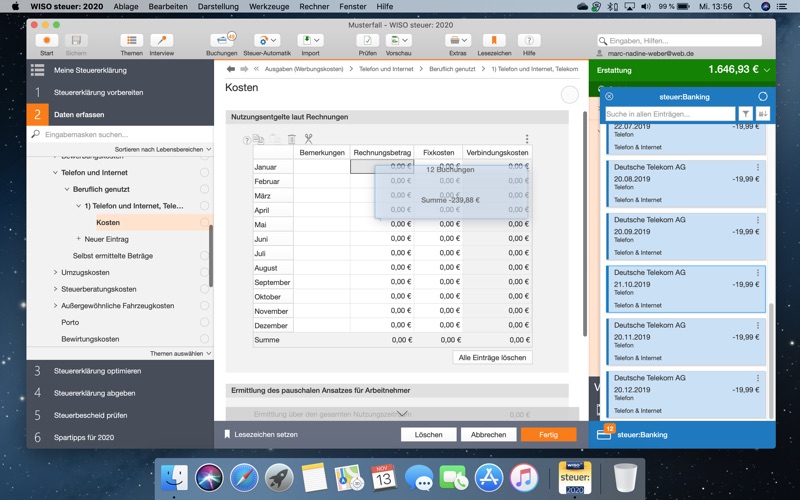
Task: Open the Fenster menu
Action: pyautogui.click(x=353, y=7)
